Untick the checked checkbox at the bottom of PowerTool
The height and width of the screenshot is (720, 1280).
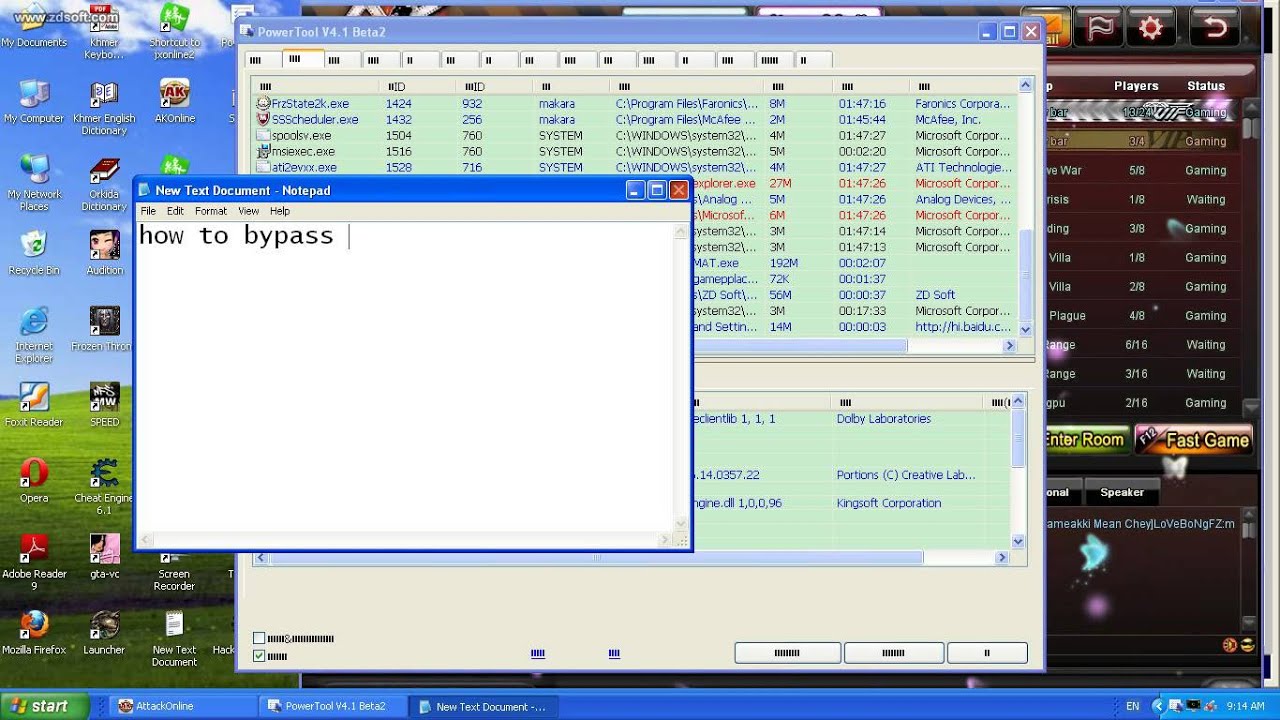(x=260, y=656)
